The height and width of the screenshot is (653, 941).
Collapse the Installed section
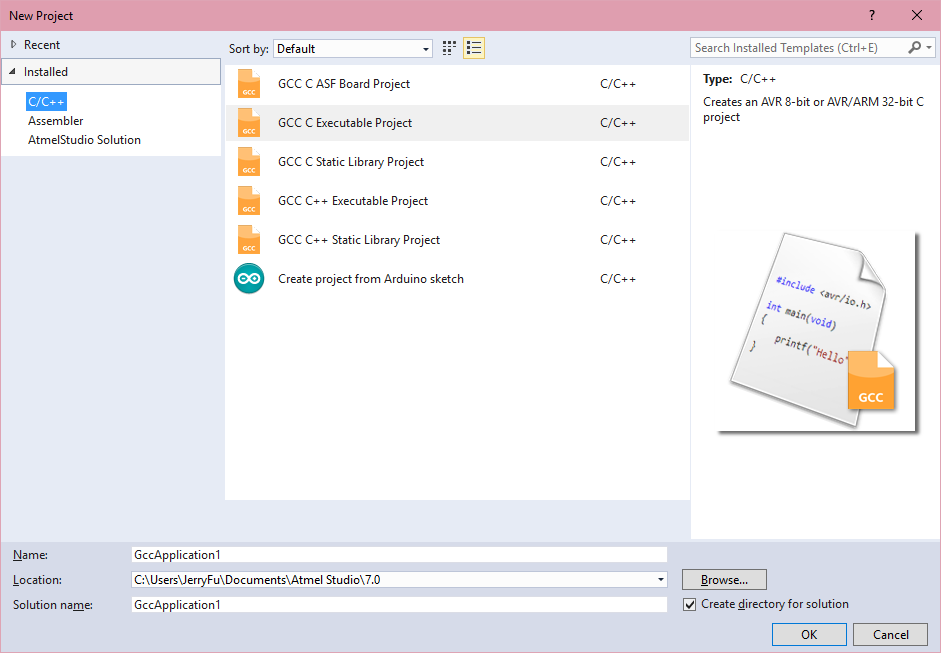click(13, 71)
